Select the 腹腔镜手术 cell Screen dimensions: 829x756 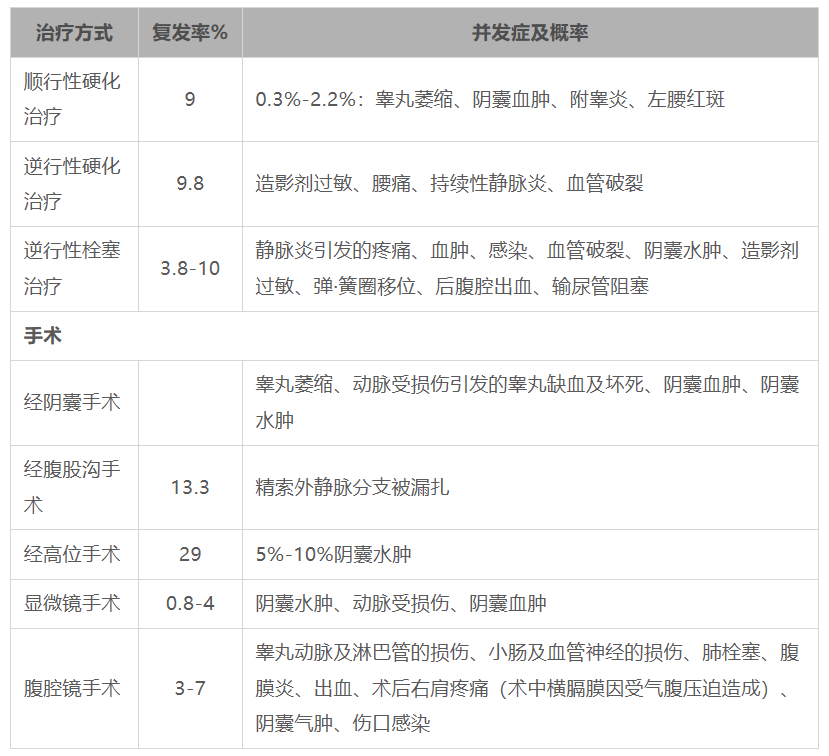tap(75, 688)
